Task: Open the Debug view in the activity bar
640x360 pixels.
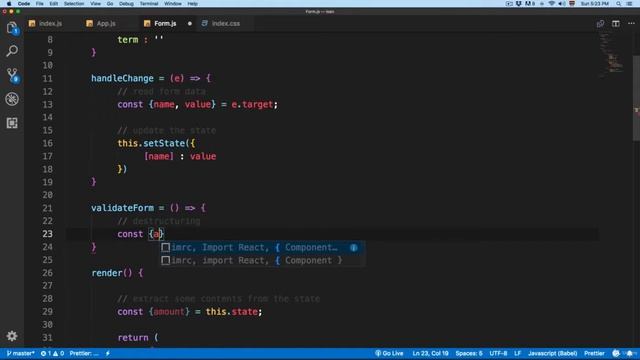Action: 12,99
